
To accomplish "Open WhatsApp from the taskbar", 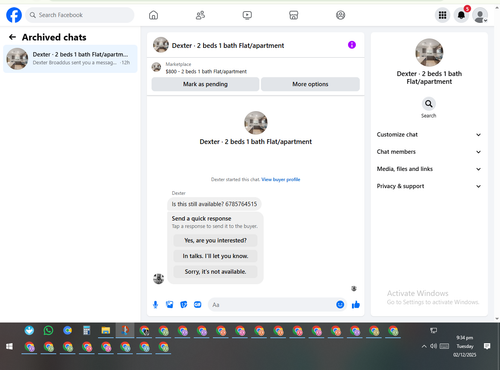I will click(x=48, y=330).
